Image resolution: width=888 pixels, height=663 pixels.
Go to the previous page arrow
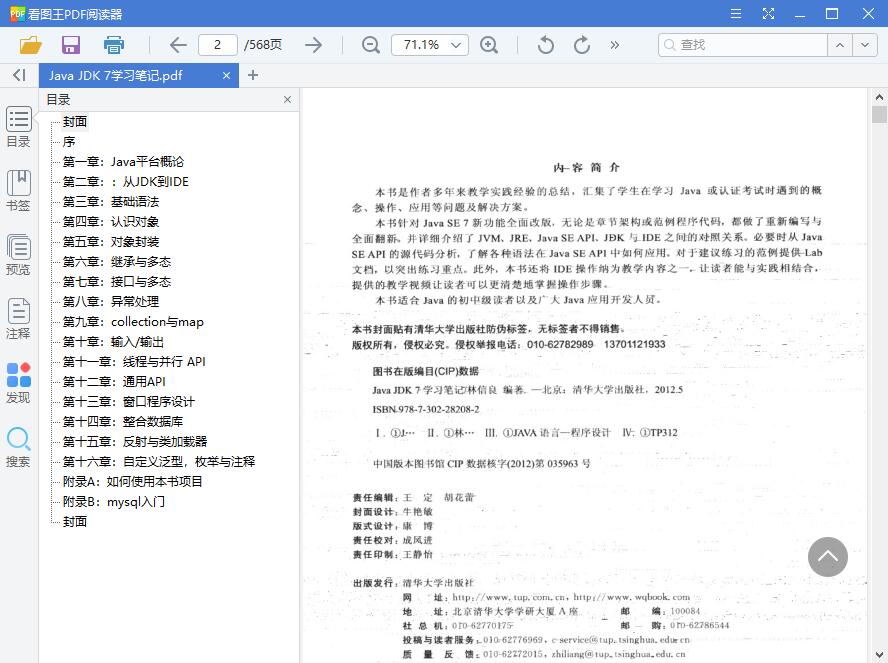(x=178, y=45)
